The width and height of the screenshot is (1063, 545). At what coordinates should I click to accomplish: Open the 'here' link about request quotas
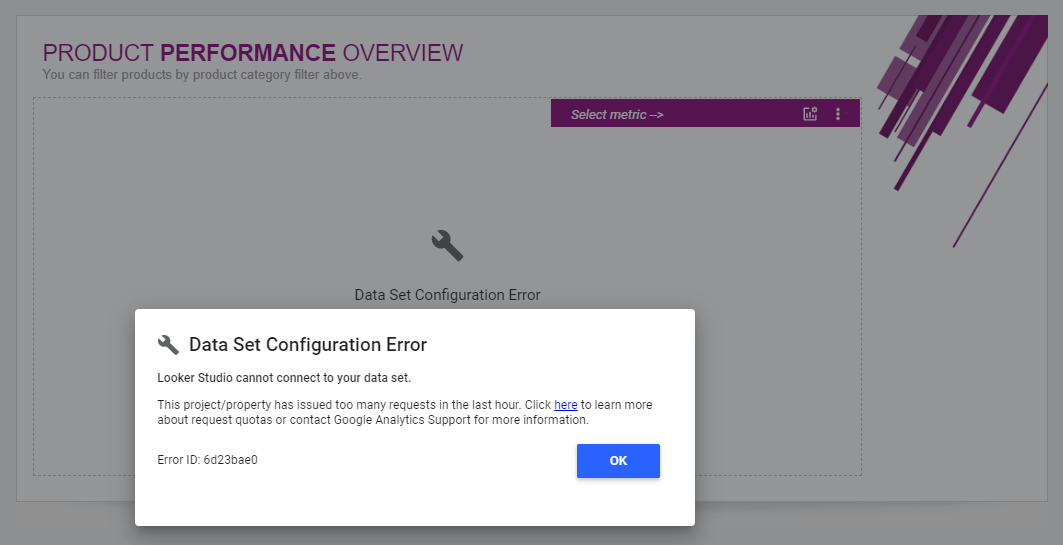pos(565,405)
